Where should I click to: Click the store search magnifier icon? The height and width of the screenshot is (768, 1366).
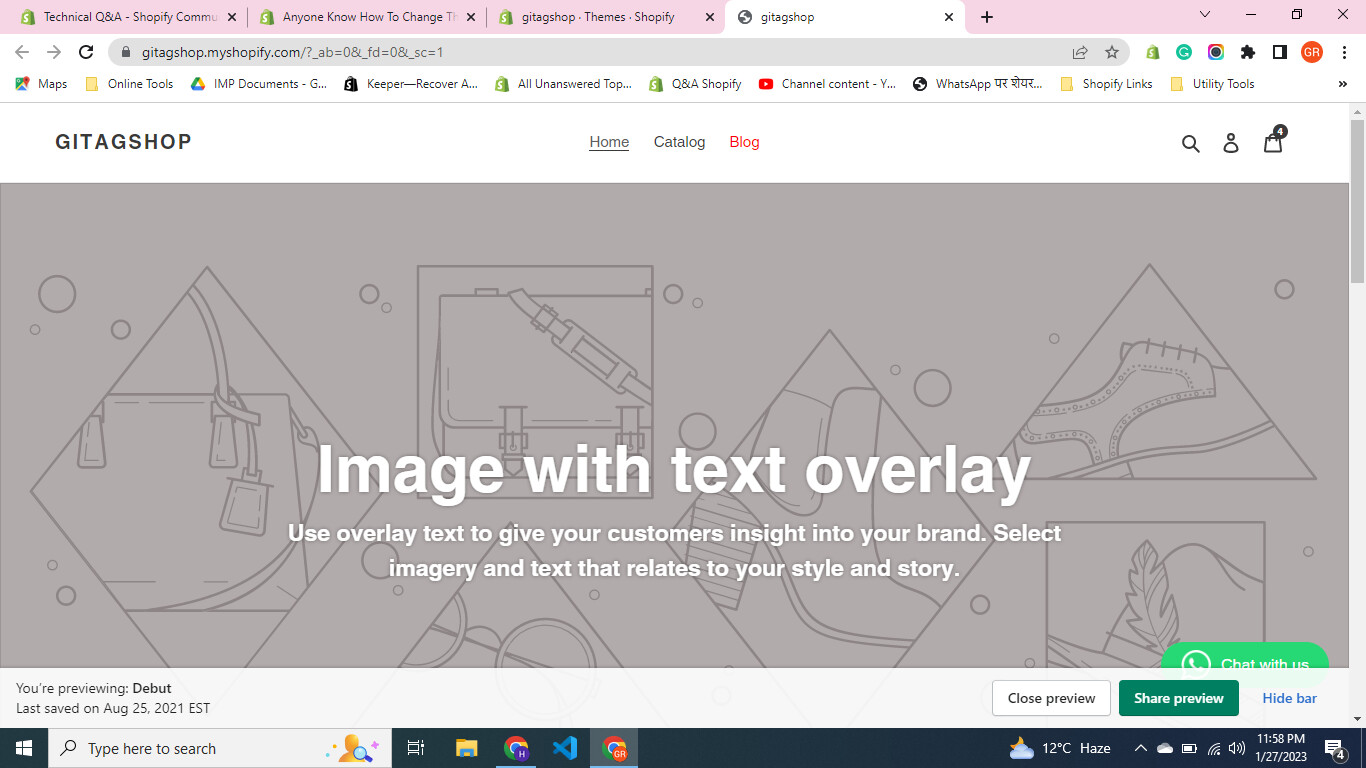click(x=1190, y=143)
